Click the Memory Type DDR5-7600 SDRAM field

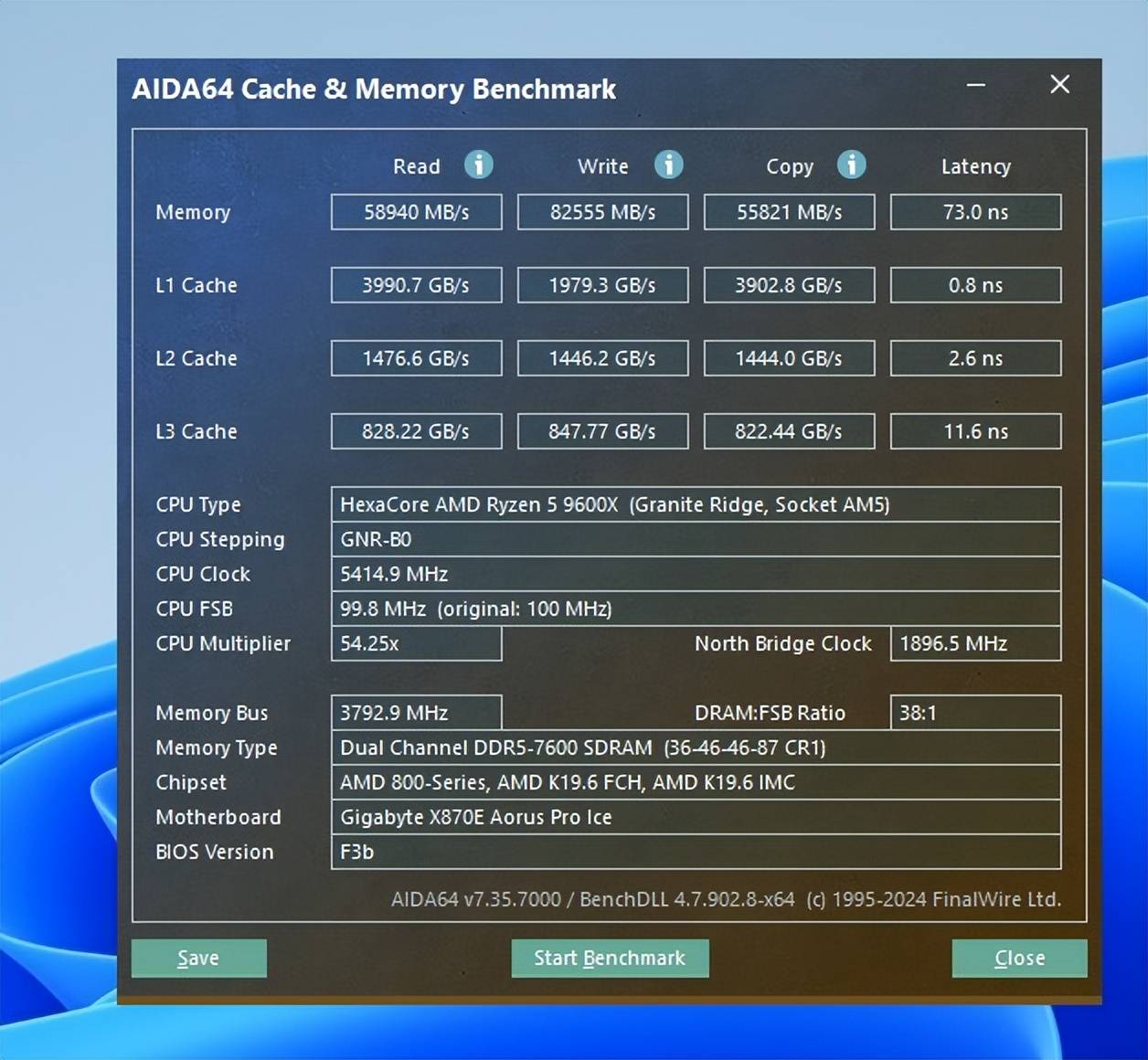(696, 747)
